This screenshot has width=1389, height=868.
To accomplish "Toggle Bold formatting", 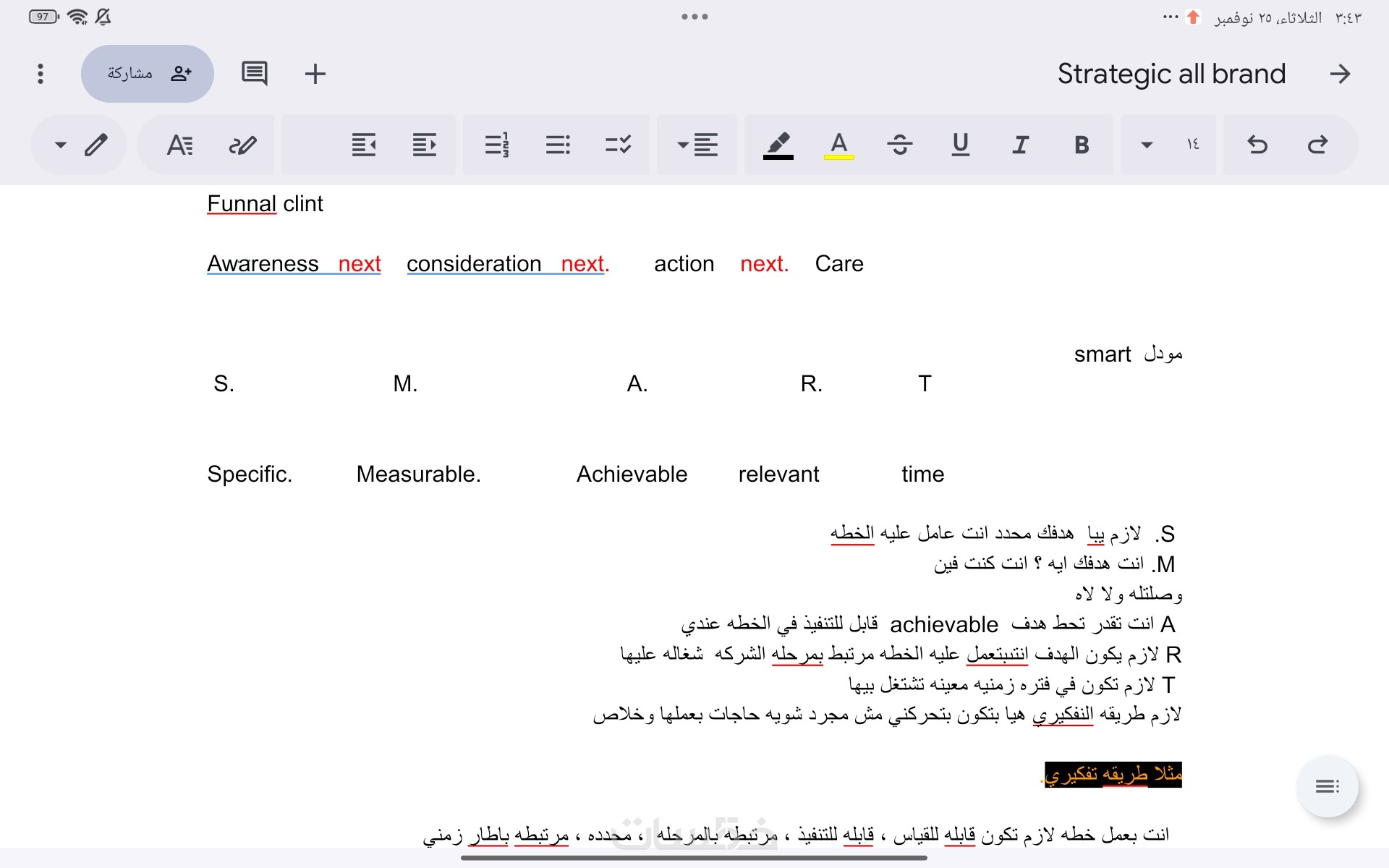I will pyautogui.click(x=1082, y=145).
